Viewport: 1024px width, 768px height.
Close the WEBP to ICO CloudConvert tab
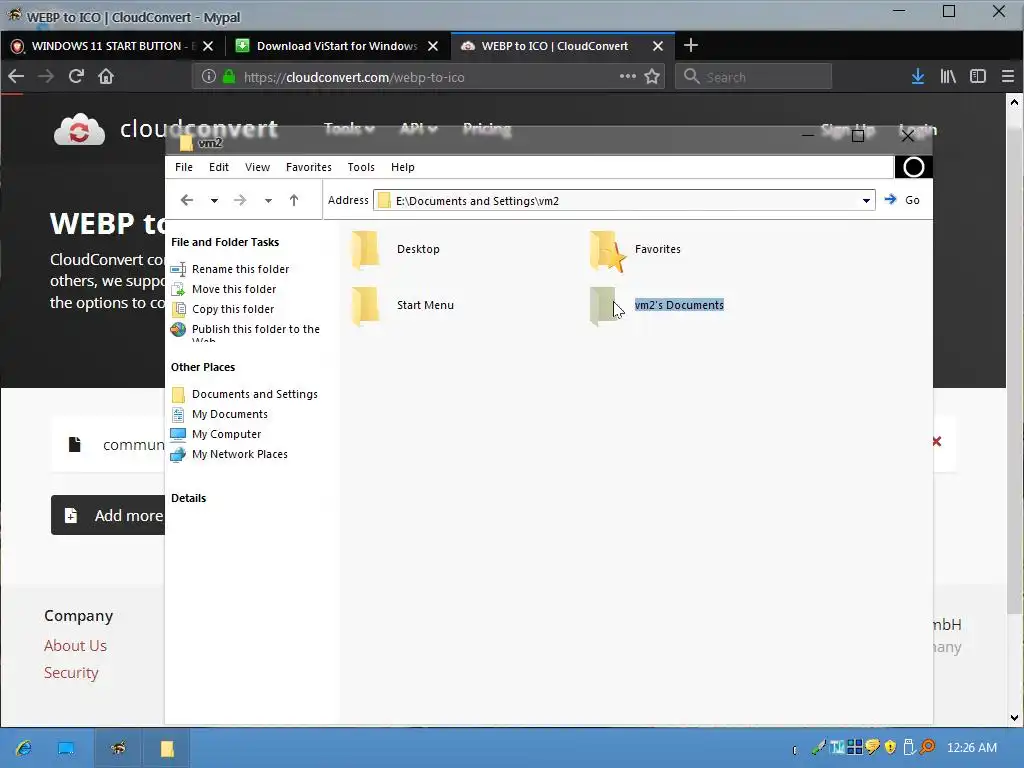(658, 46)
